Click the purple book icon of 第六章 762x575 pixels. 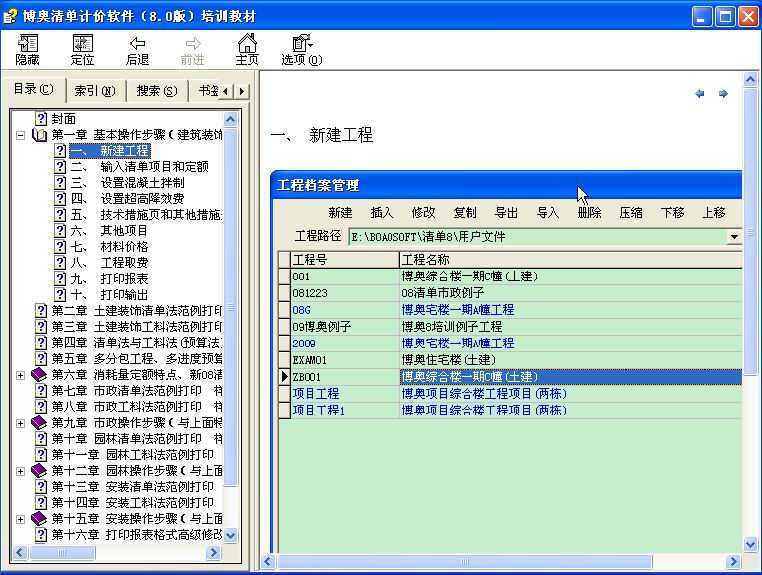coord(39,375)
